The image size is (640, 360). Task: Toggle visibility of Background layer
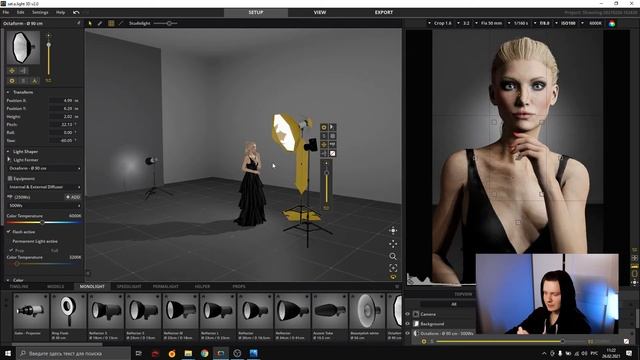(407, 324)
